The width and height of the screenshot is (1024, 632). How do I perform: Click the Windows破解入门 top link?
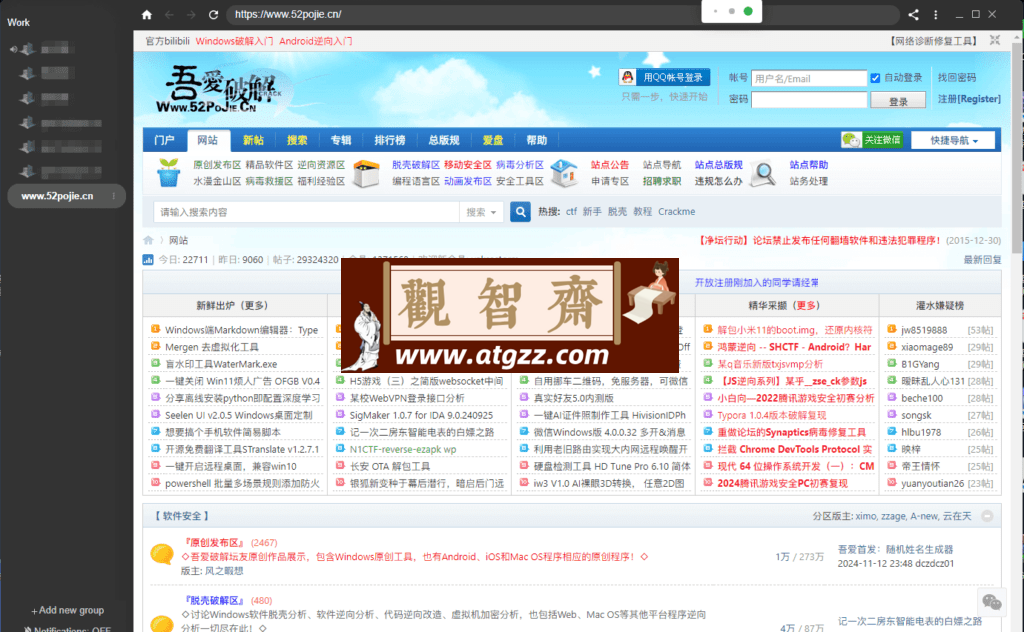click(x=234, y=41)
